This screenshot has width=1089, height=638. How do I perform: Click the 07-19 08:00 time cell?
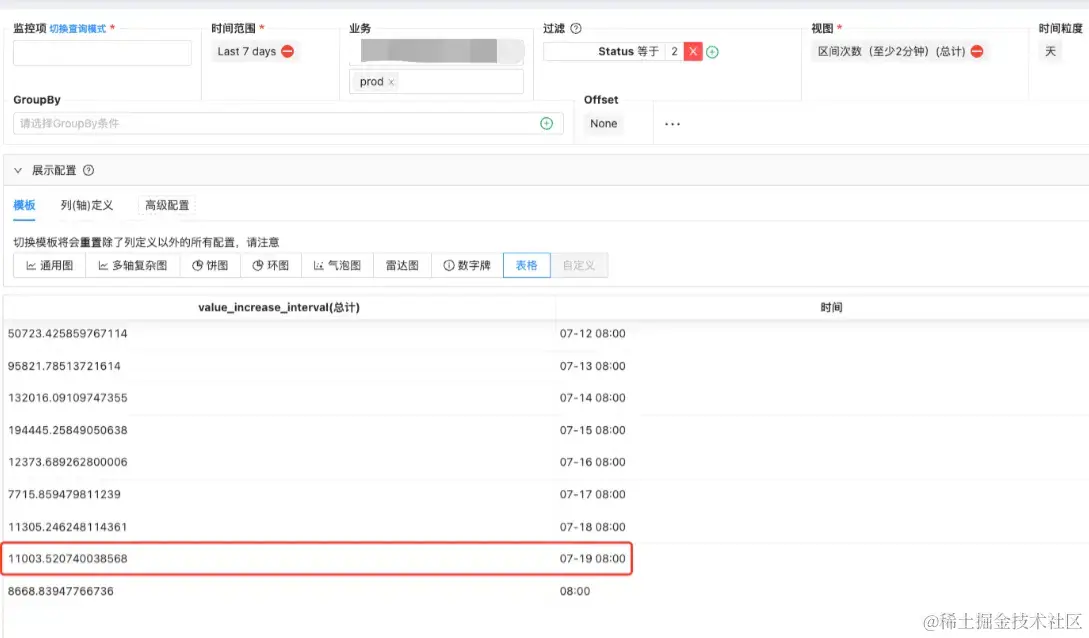click(x=592, y=559)
